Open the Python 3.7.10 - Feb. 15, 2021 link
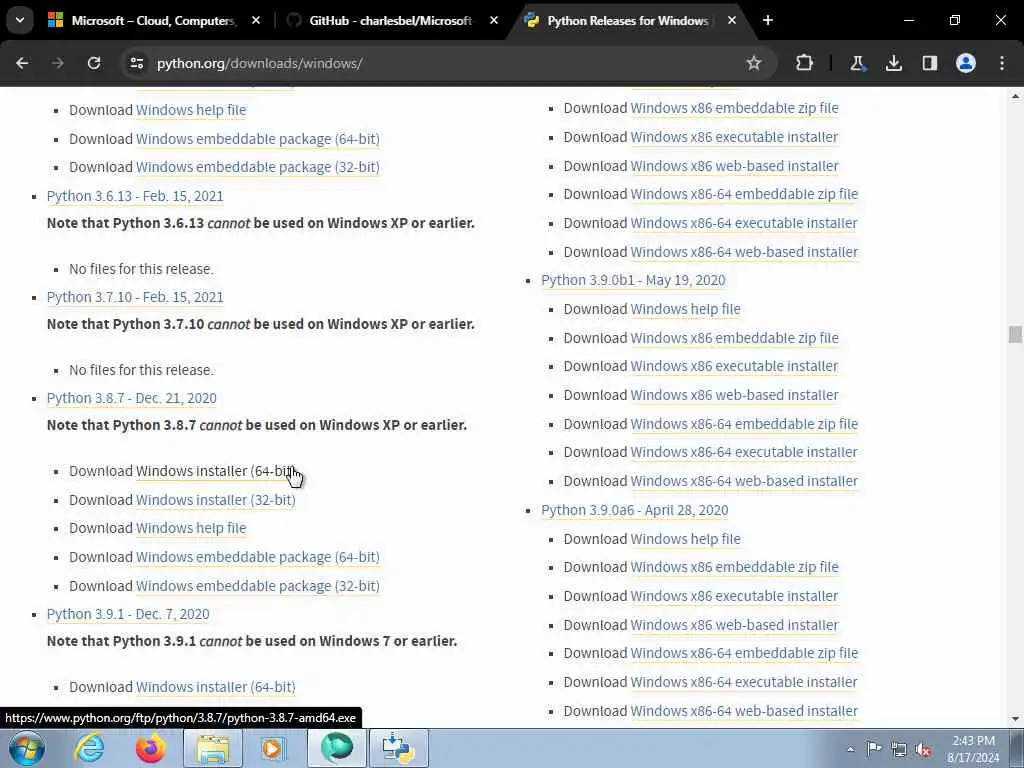The height and width of the screenshot is (768, 1024). coord(135,297)
